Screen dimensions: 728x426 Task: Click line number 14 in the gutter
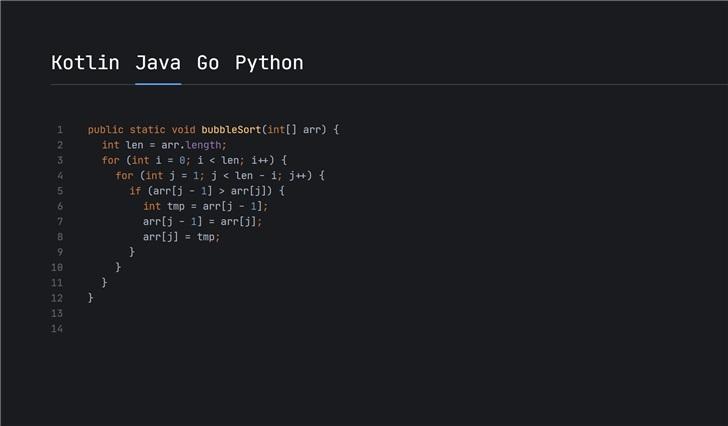[57, 329]
